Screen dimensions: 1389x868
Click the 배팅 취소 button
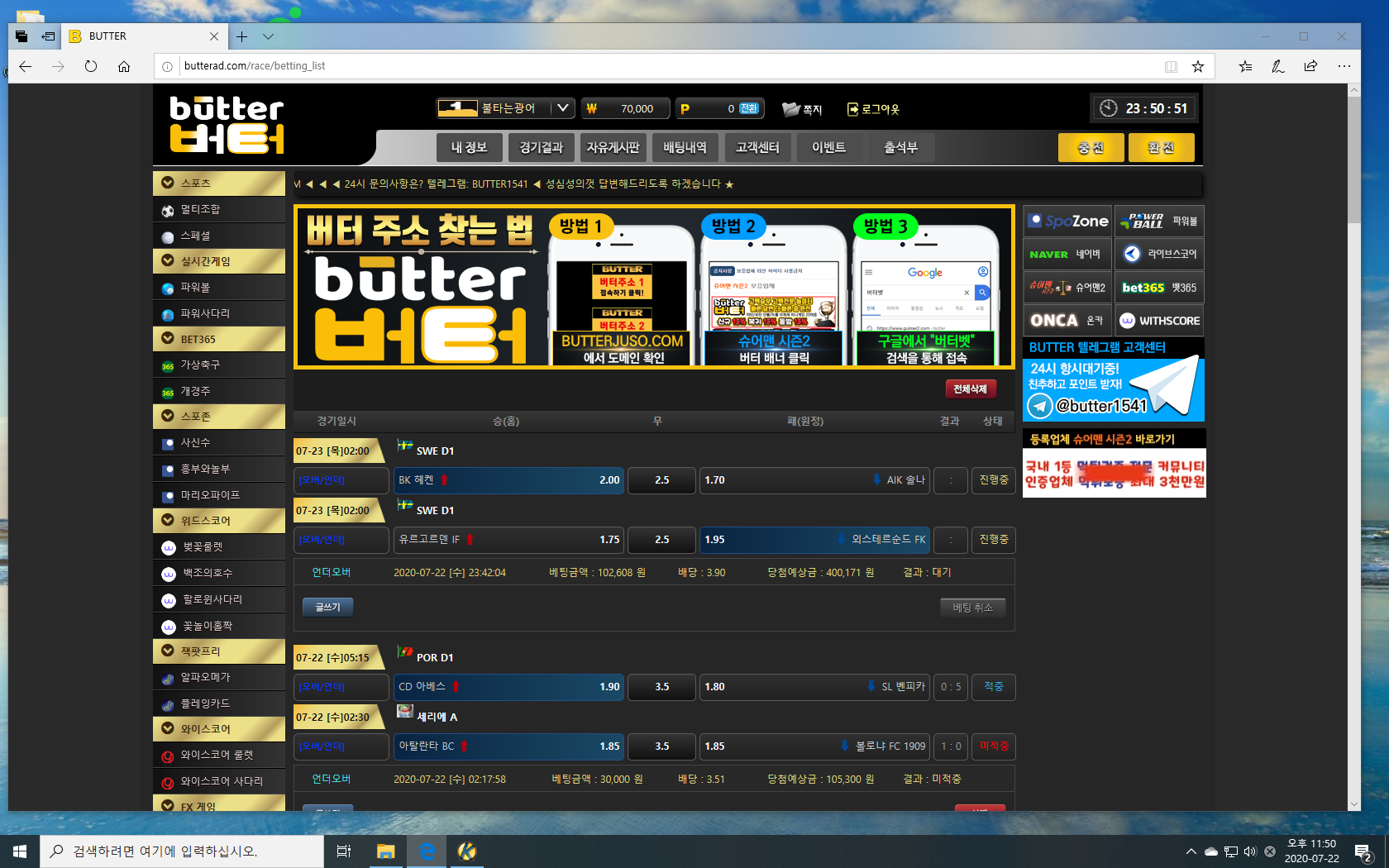pyautogui.click(x=972, y=608)
